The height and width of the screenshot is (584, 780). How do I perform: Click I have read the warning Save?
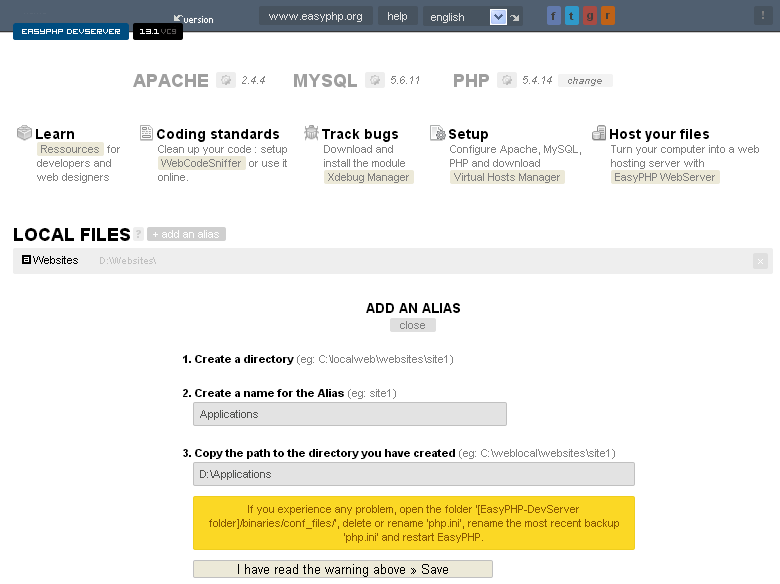[343, 569]
